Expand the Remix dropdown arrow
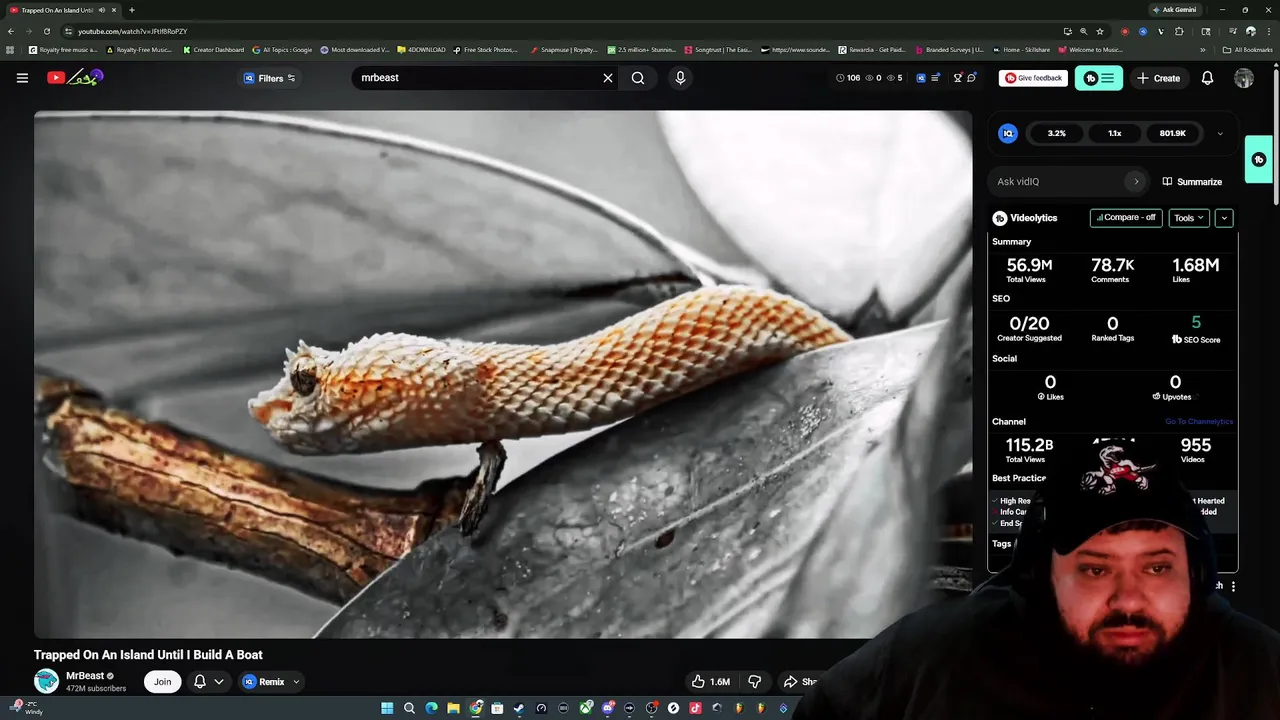The height and width of the screenshot is (720, 1280). (296, 682)
